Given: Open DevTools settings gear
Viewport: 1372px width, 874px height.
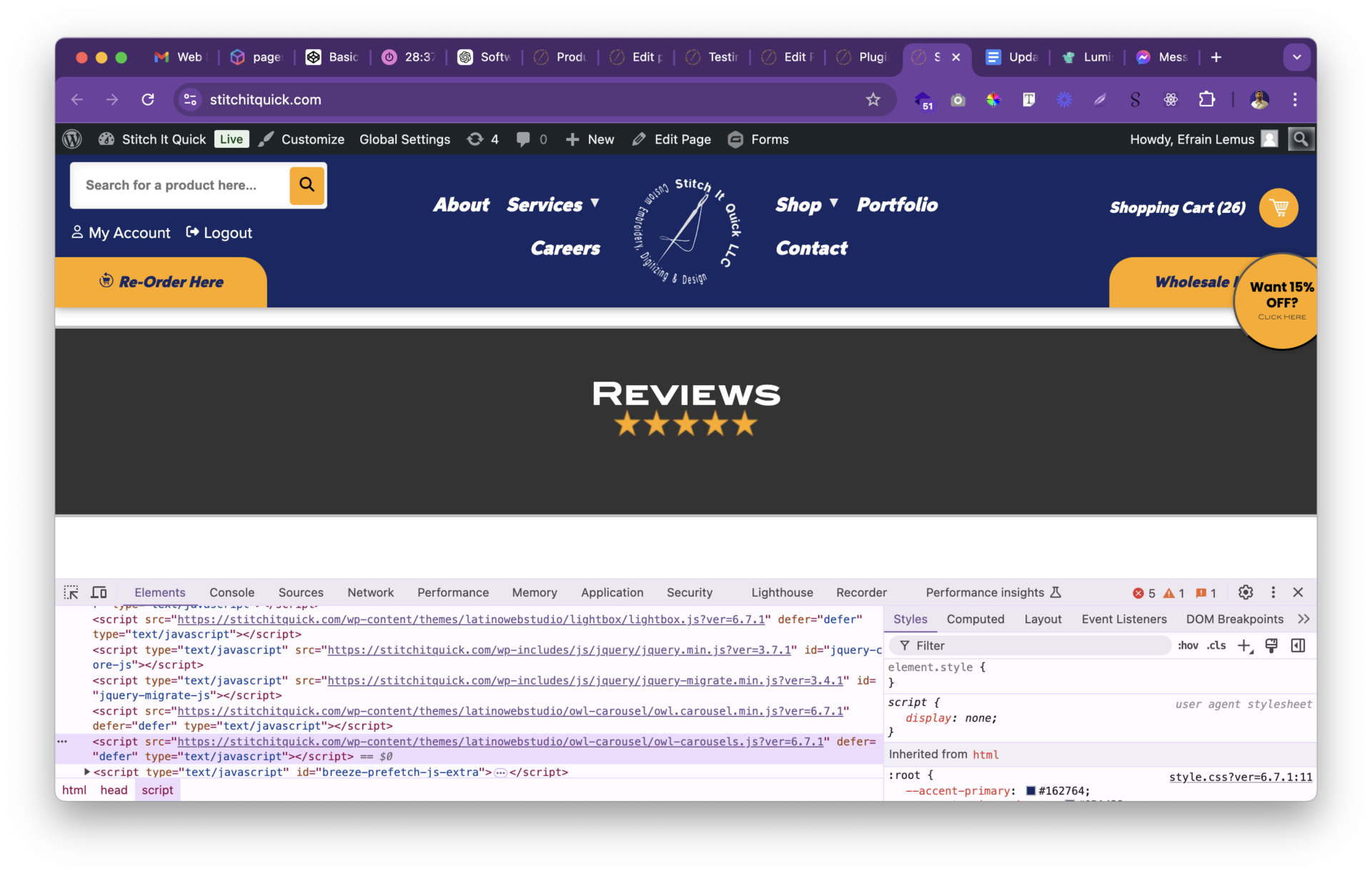Looking at the screenshot, I should pos(1246,592).
